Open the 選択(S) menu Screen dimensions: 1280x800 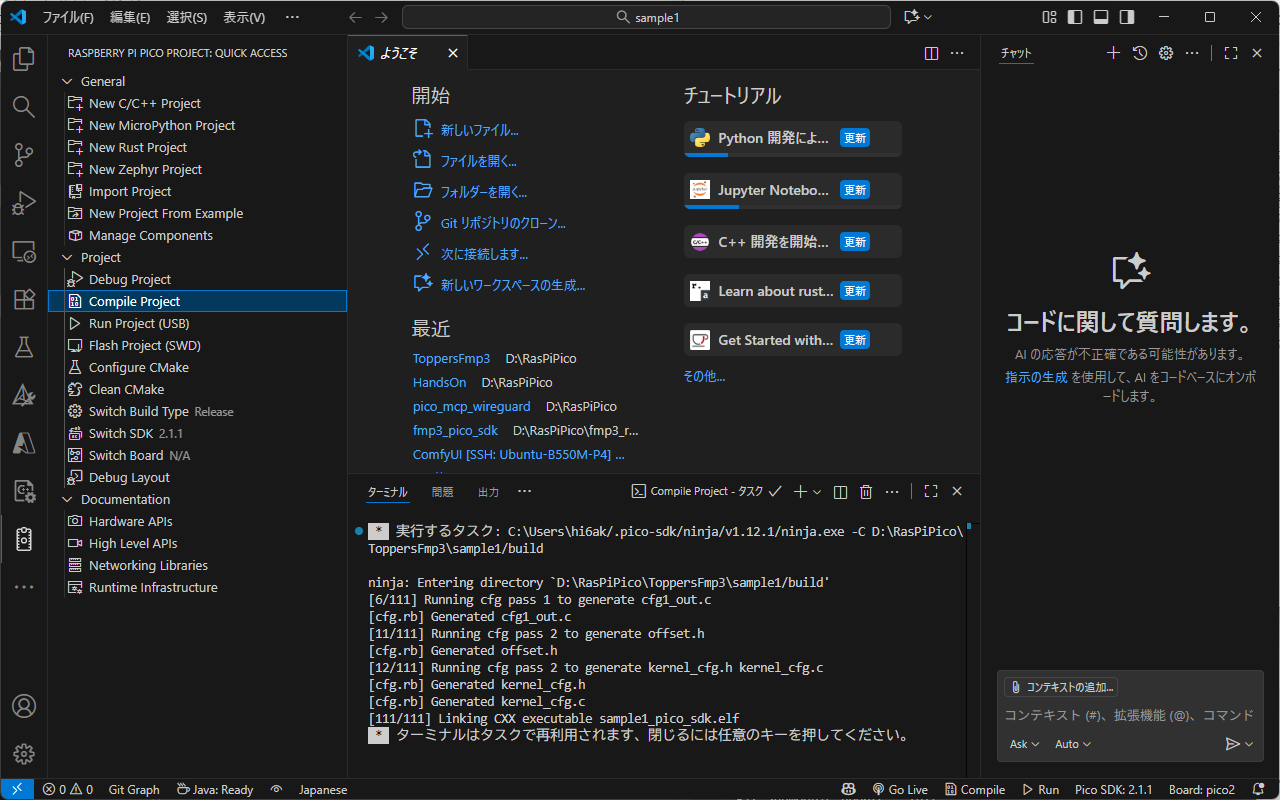(x=187, y=17)
